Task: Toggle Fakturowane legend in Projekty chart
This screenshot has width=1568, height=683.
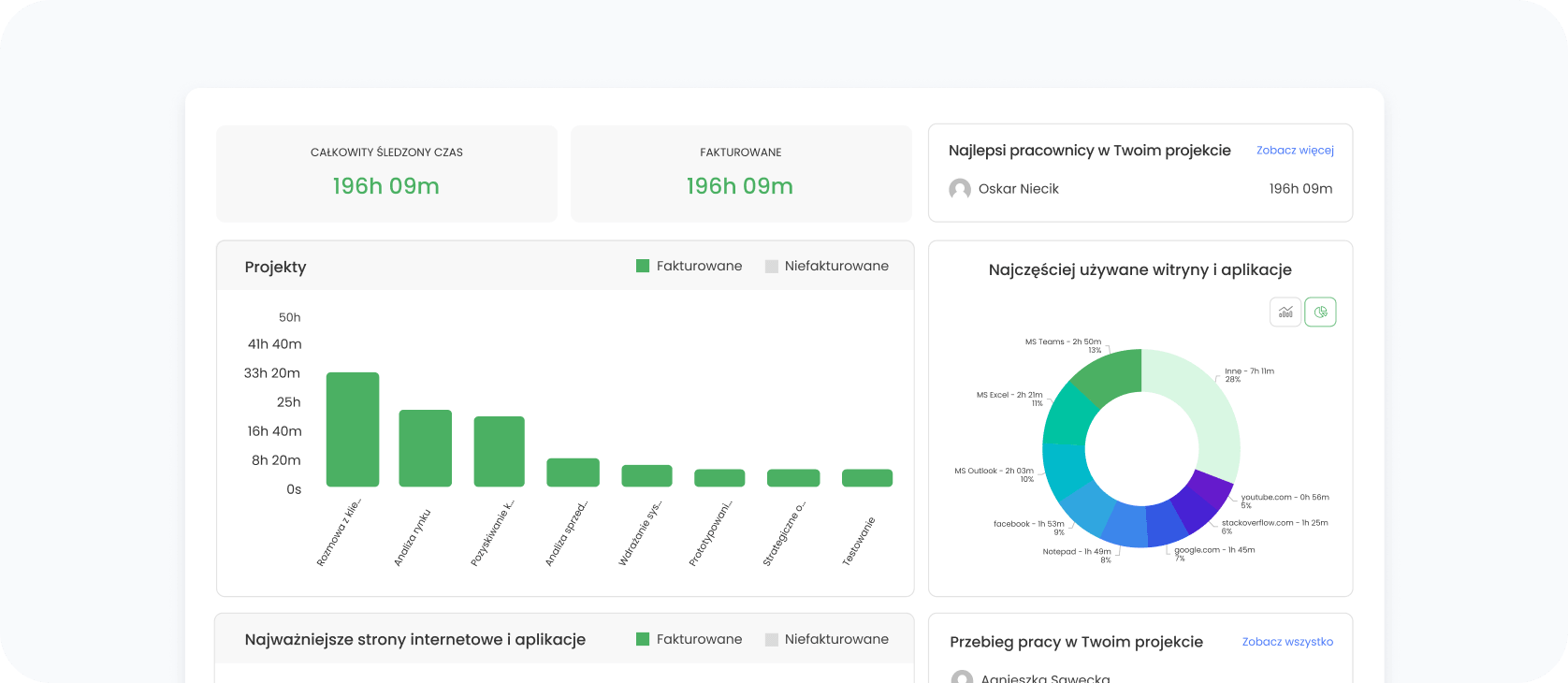Action: [690, 267]
